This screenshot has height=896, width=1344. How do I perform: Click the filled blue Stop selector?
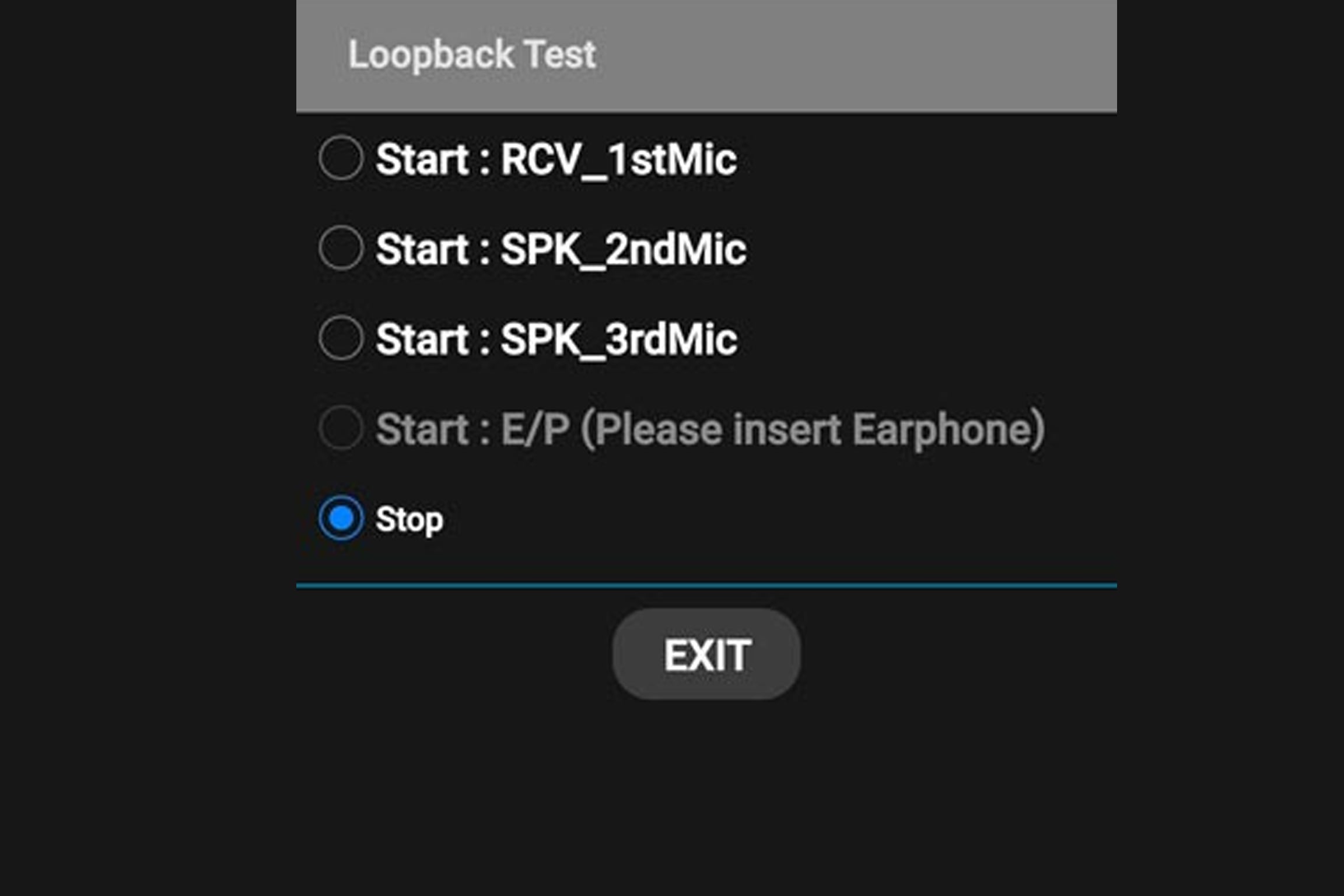341,518
